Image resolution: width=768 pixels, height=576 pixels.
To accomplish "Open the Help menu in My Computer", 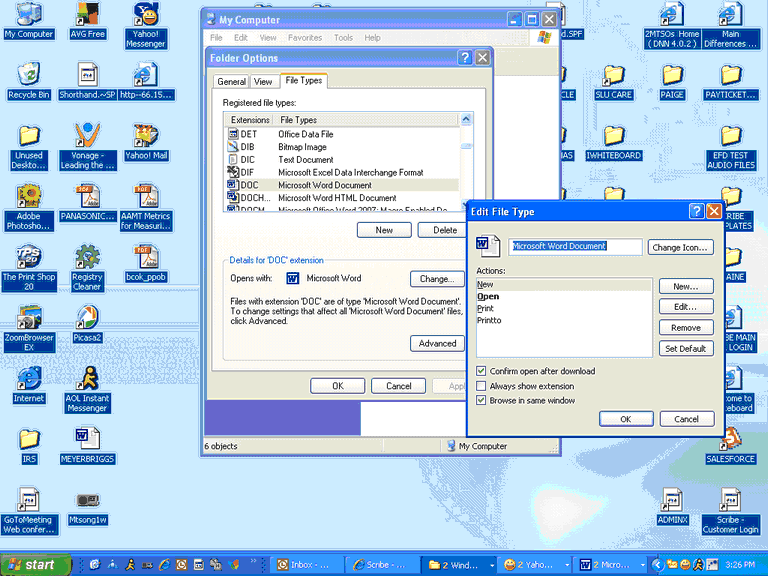I will click(372, 38).
